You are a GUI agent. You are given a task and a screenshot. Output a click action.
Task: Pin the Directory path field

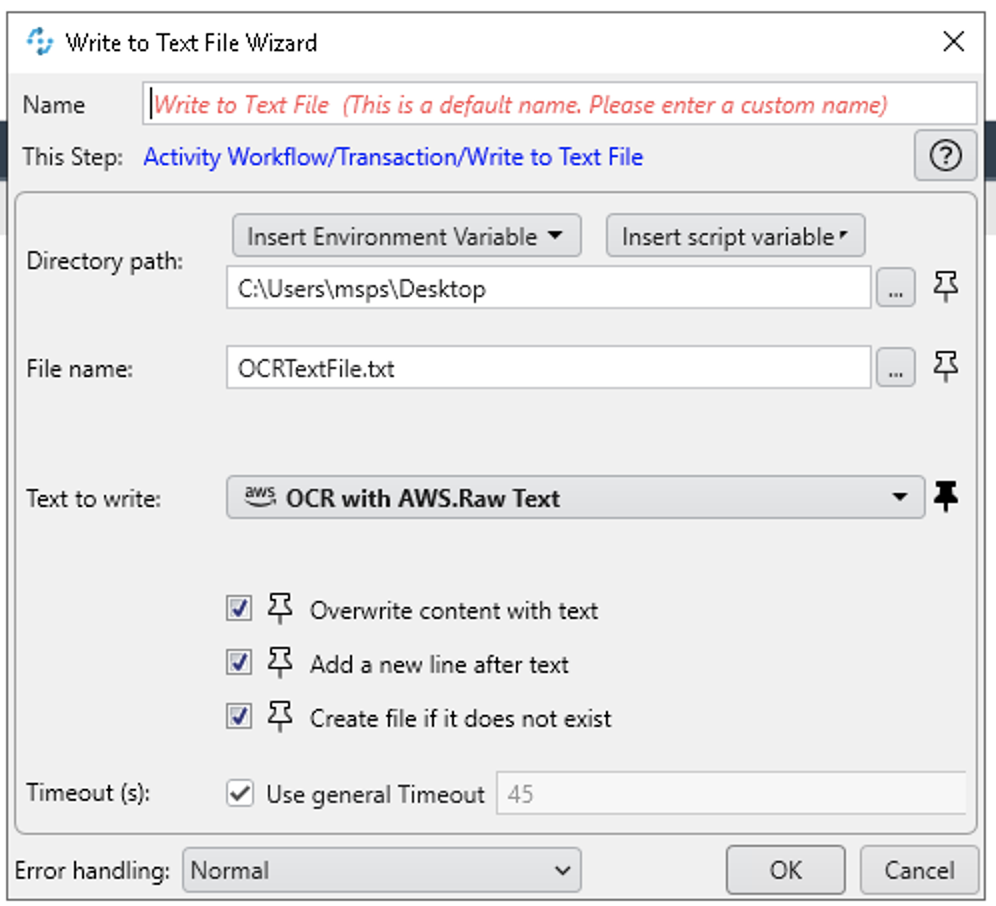click(x=945, y=287)
